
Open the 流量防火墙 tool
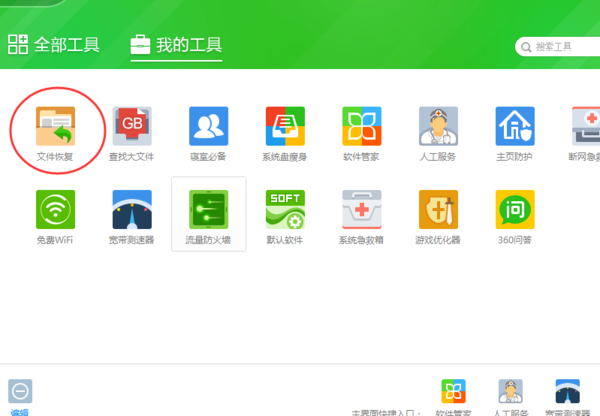click(x=208, y=210)
